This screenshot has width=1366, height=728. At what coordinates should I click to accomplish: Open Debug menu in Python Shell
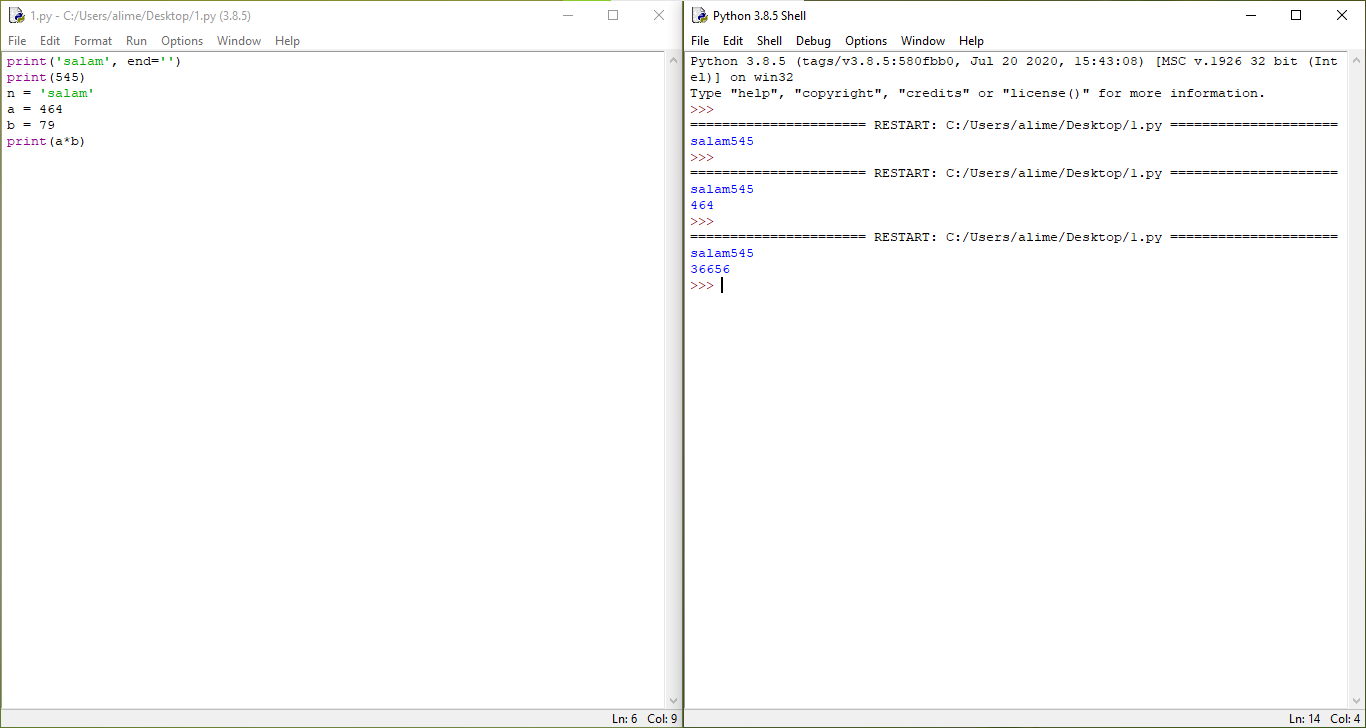tap(813, 41)
